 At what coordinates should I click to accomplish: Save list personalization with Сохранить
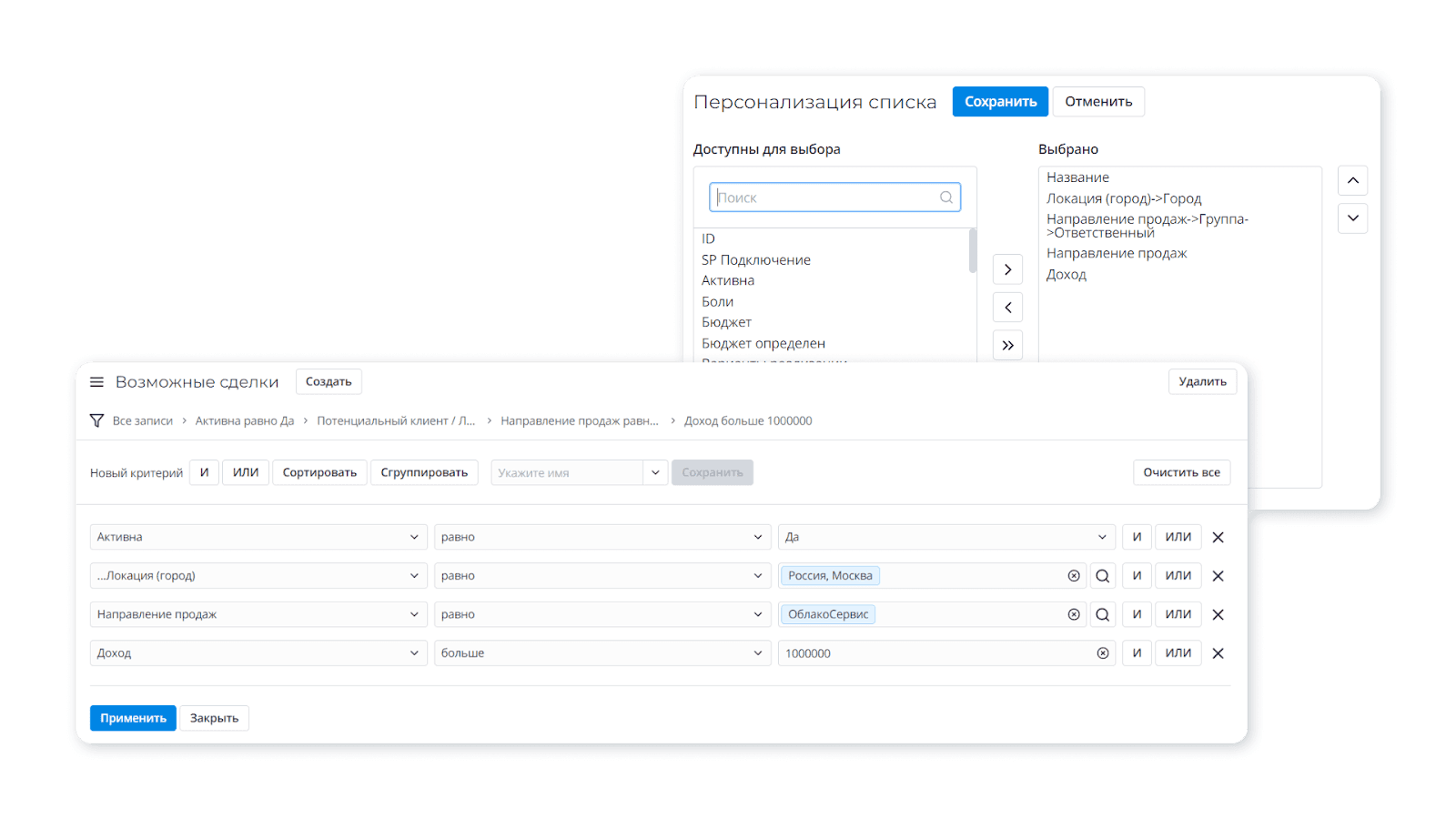1000,101
